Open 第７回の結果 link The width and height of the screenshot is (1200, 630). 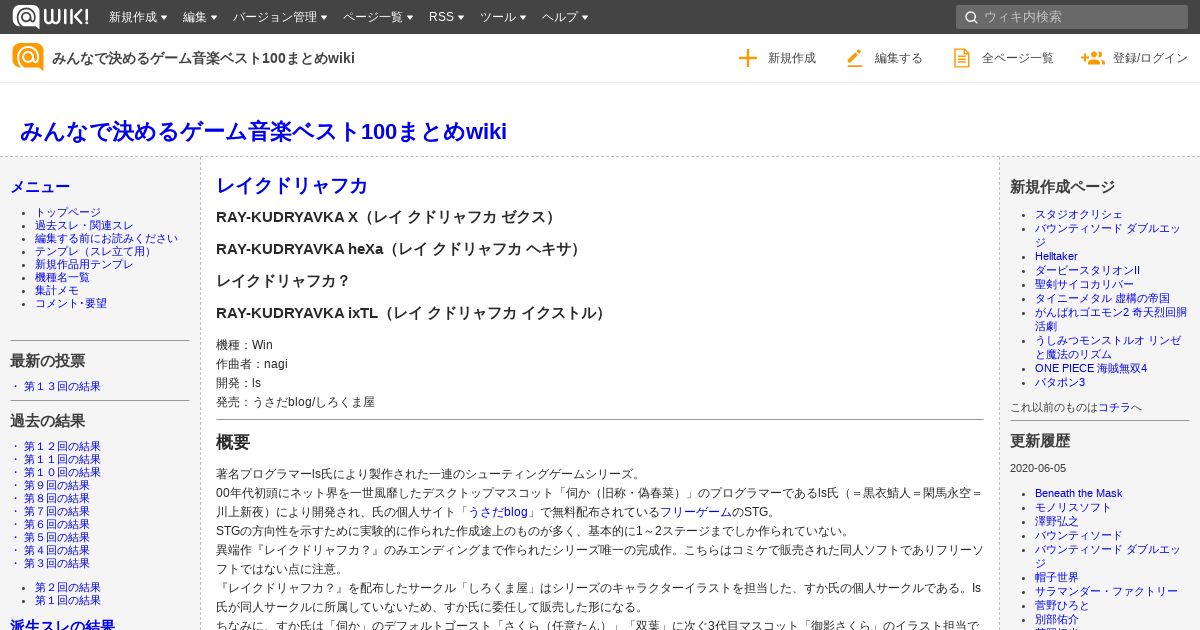click(x=57, y=511)
